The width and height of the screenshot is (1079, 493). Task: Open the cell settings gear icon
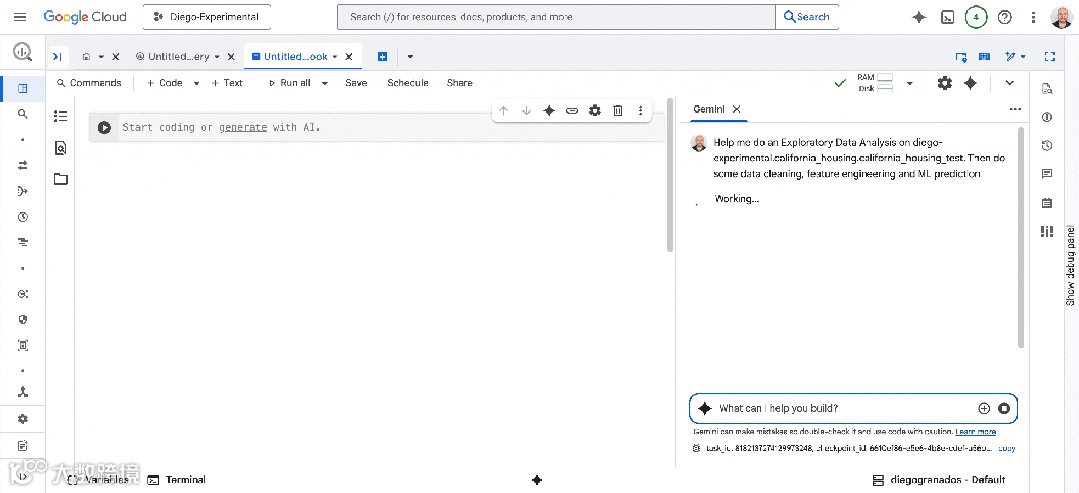pyautogui.click(x=595, y=110)
